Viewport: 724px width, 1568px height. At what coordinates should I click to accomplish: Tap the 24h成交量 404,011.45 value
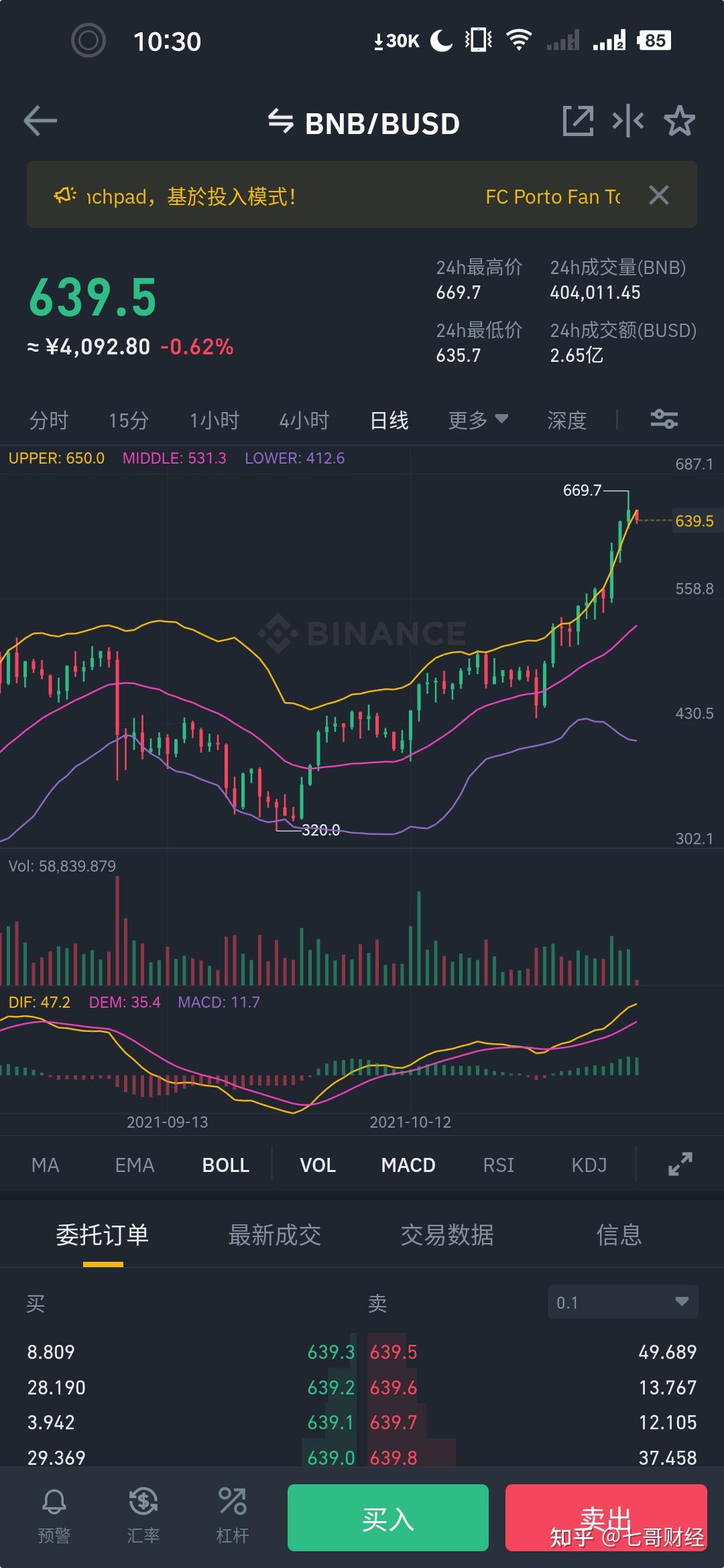595,292
